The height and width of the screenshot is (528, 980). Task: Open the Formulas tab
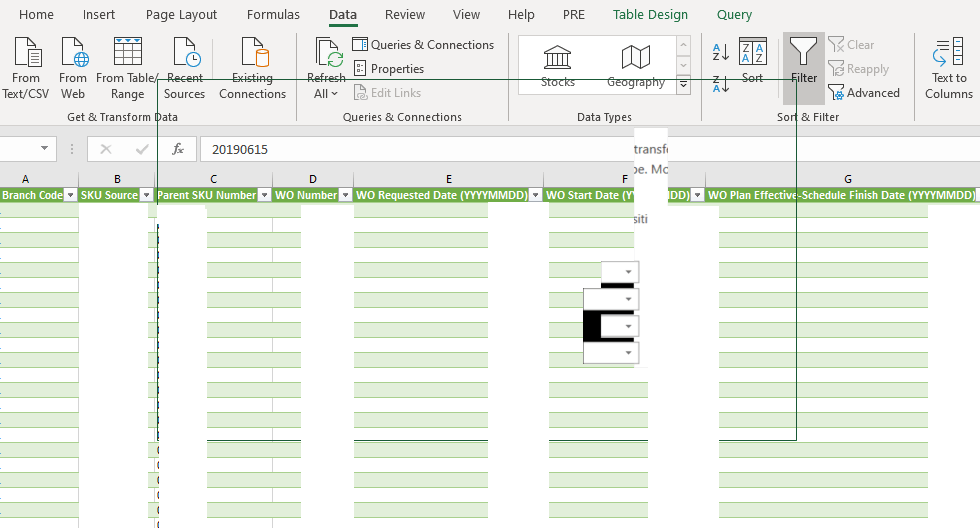point(273,14)
